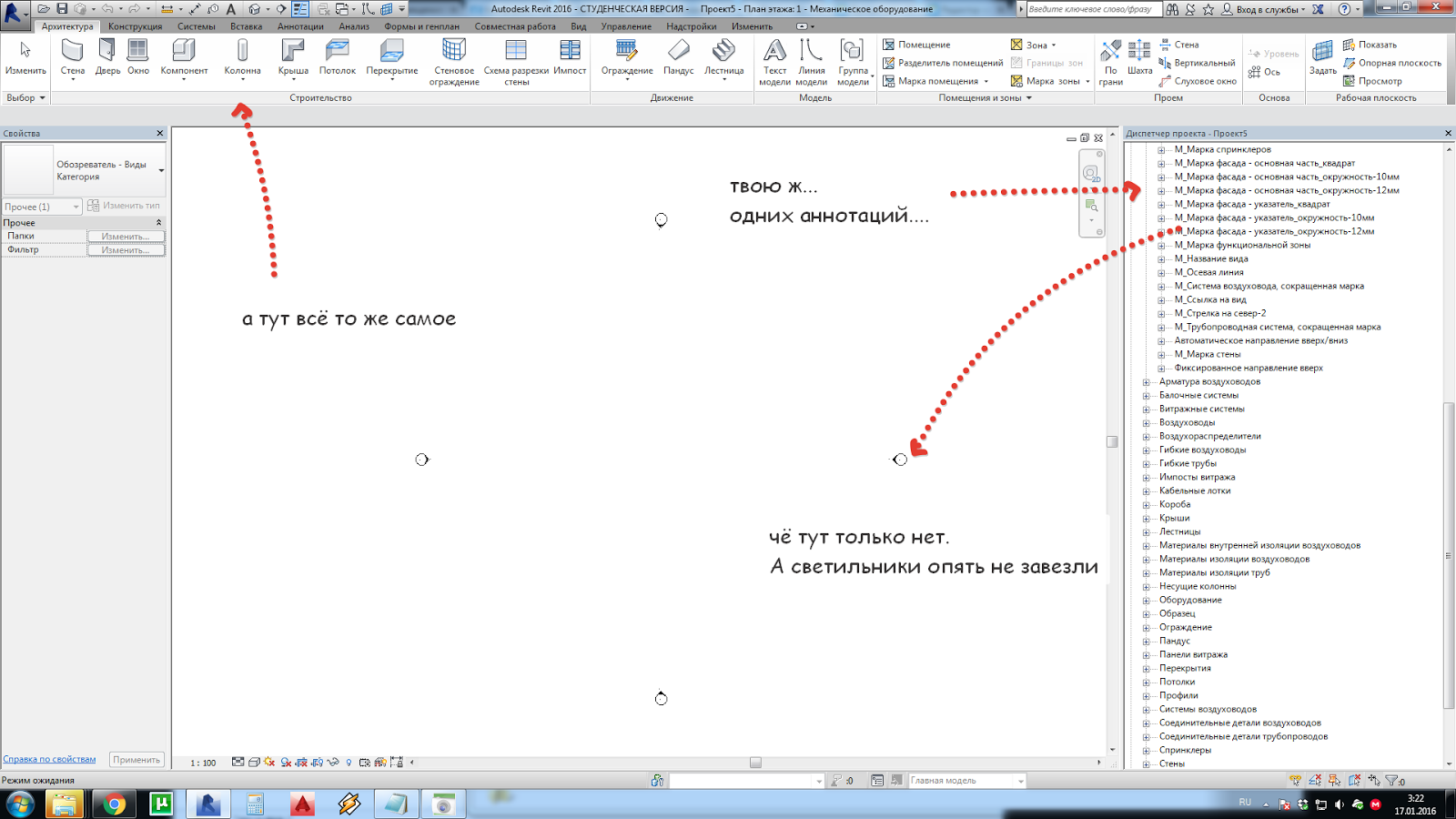Click the view horizontal scrollbar thumb
The width and height of the screenshot is (1456, 819).
click(x=755, y=763)
